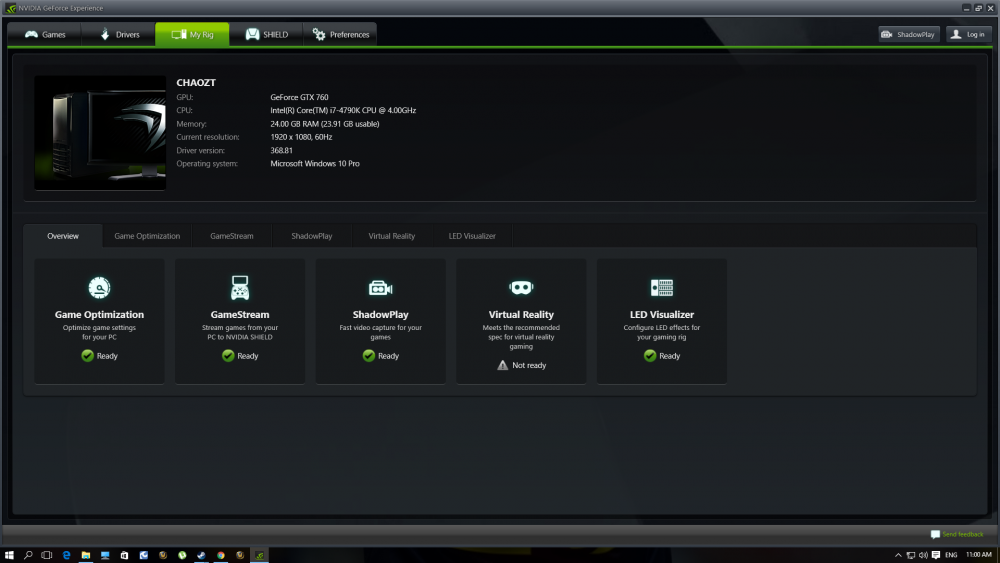
Task: Click the Intel Core i7-4790K CPU value
Action: coord(343,110)
